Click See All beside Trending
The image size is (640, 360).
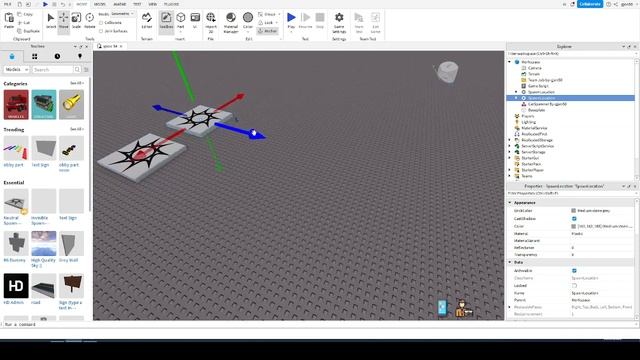tap(76, 129)
